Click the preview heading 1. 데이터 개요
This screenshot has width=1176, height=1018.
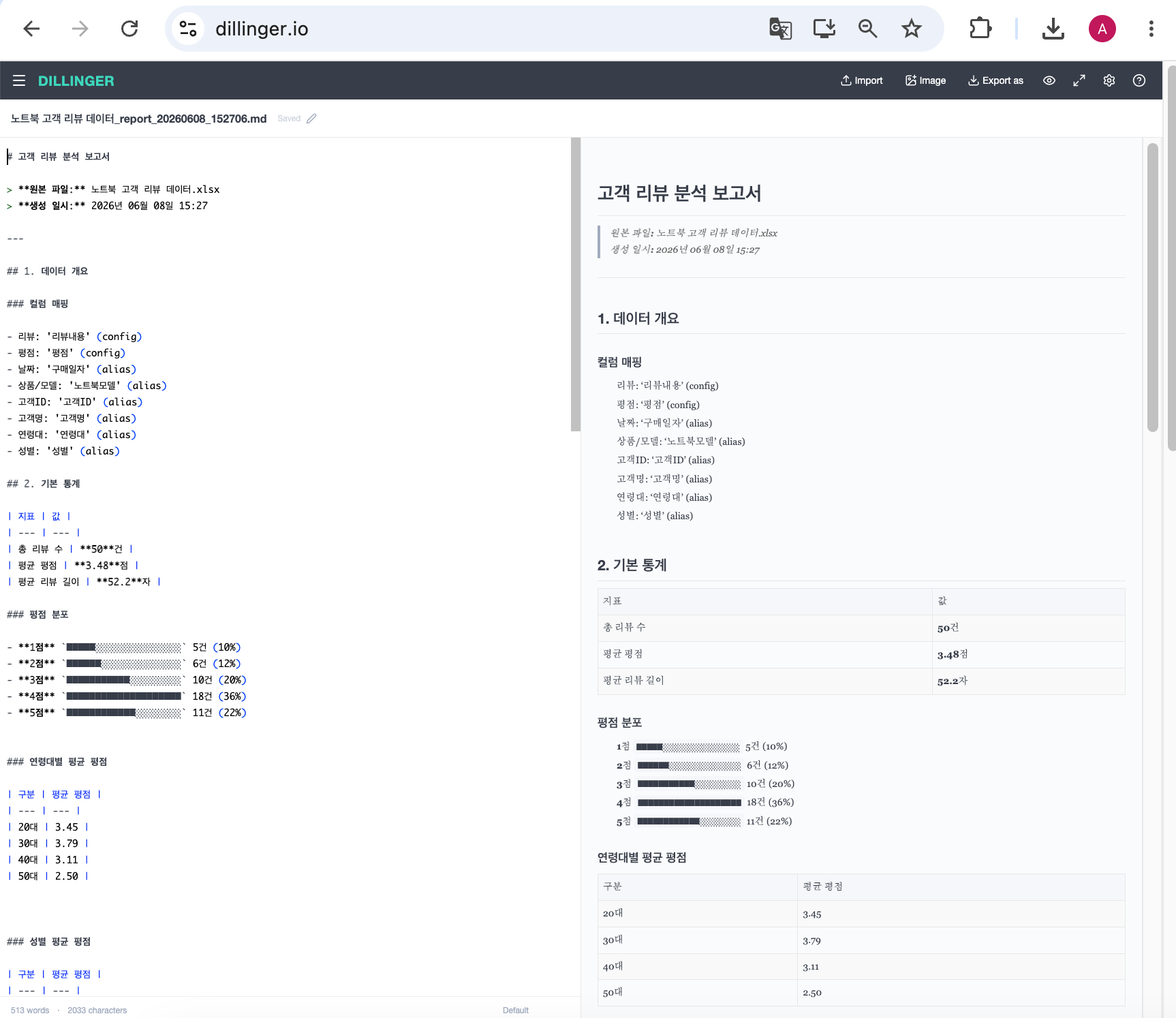pos(638,318)
